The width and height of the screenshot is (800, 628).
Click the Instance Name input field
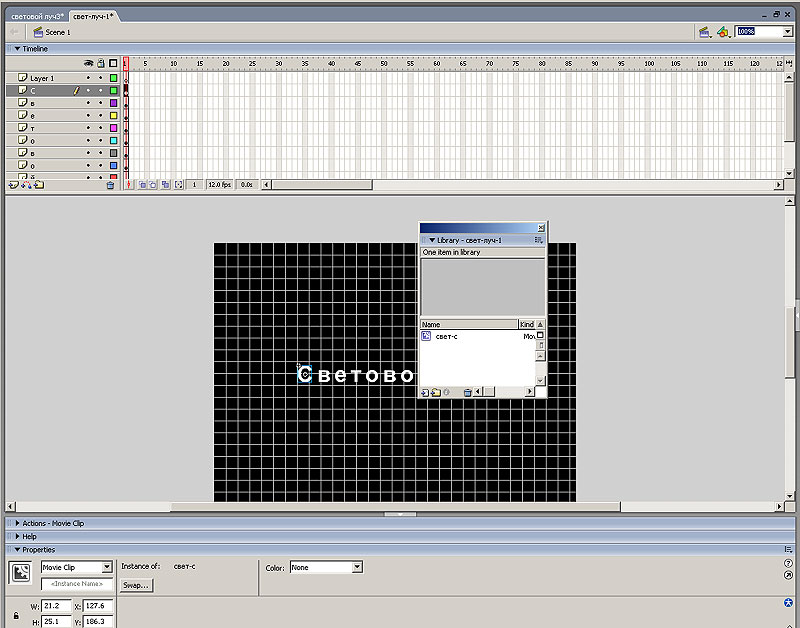tap(76, 584)
